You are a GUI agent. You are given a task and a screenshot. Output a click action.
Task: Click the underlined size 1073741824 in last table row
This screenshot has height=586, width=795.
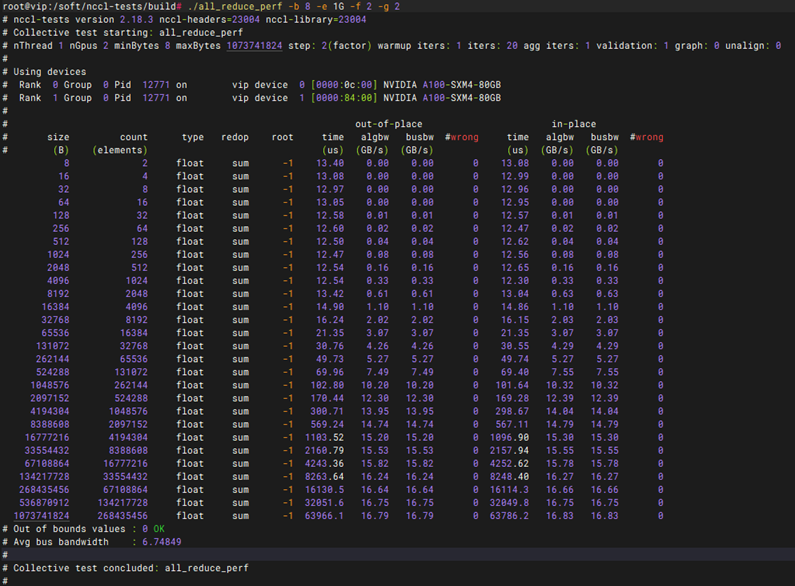tap(42, 516)
